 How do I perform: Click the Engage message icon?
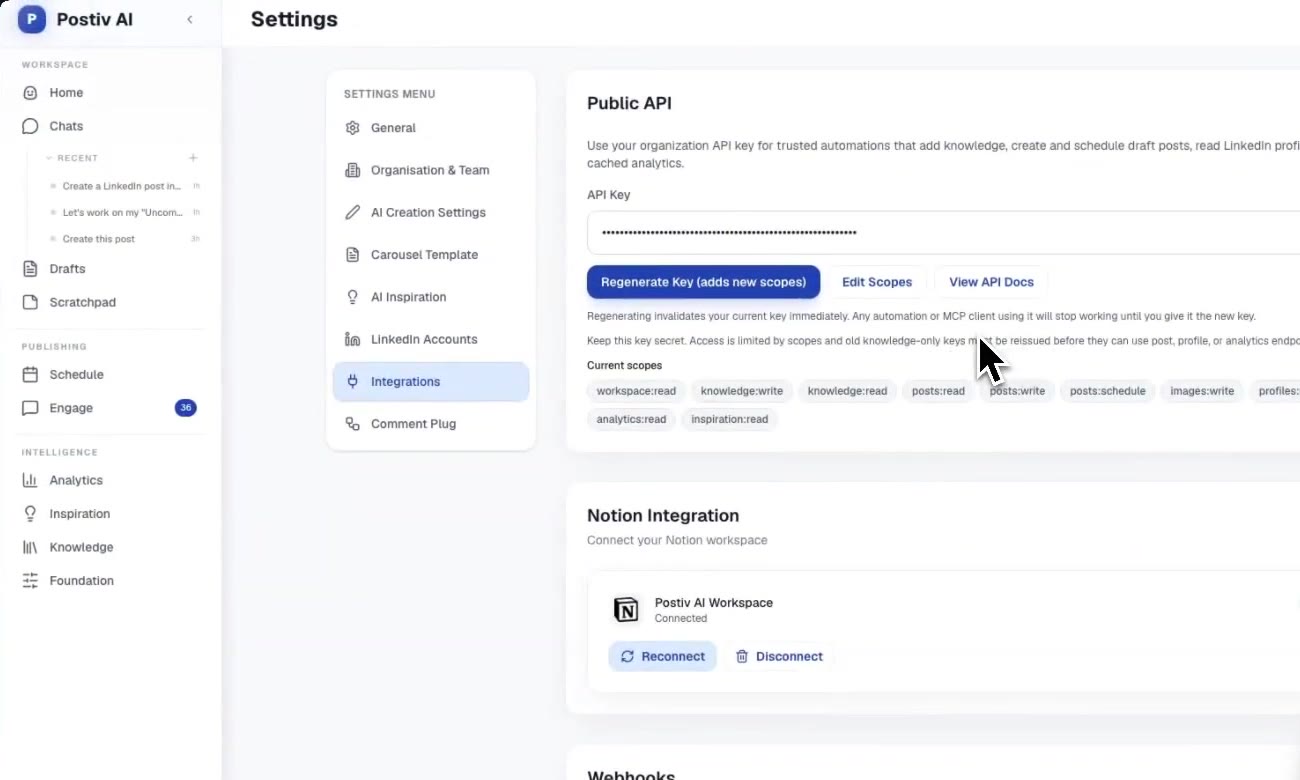(30, 408)
